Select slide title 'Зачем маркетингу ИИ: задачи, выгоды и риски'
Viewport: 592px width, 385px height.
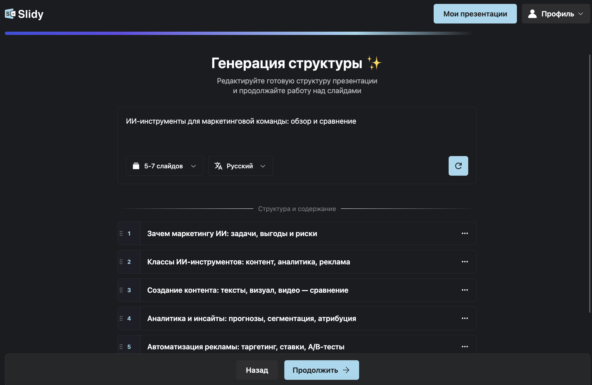click(x=232, y=234)
